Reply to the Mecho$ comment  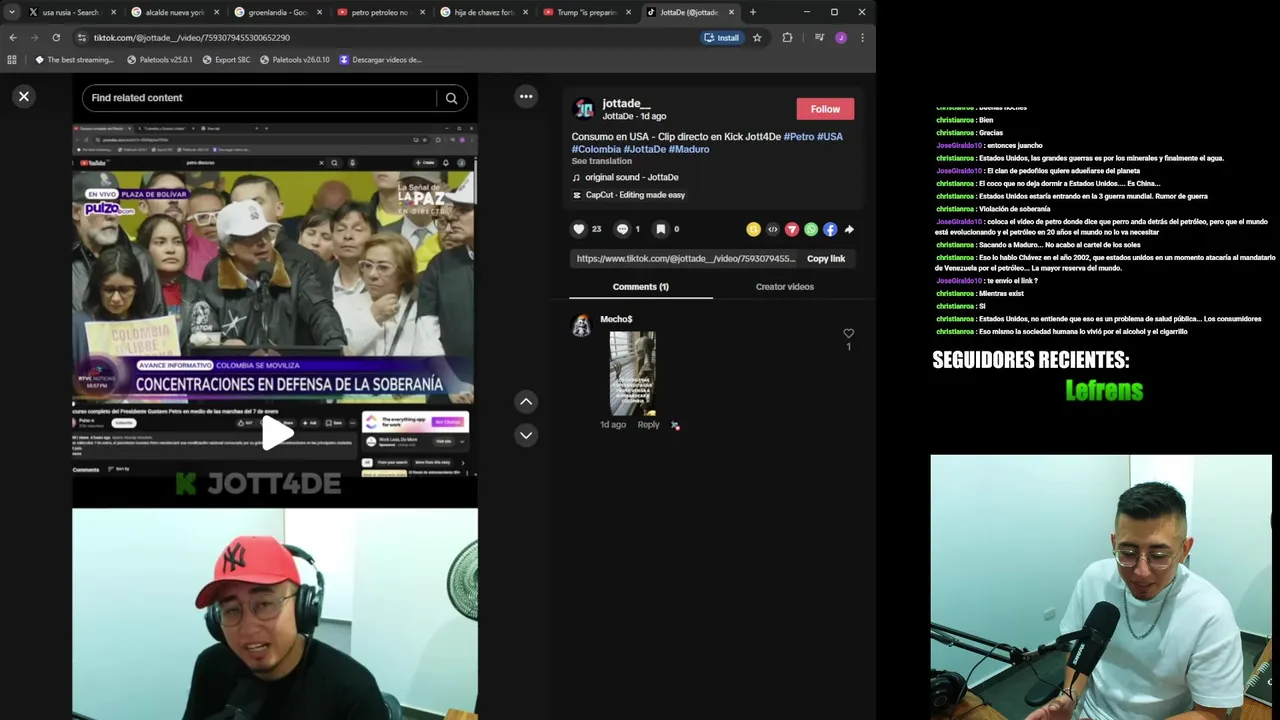[x=648, y=424]
